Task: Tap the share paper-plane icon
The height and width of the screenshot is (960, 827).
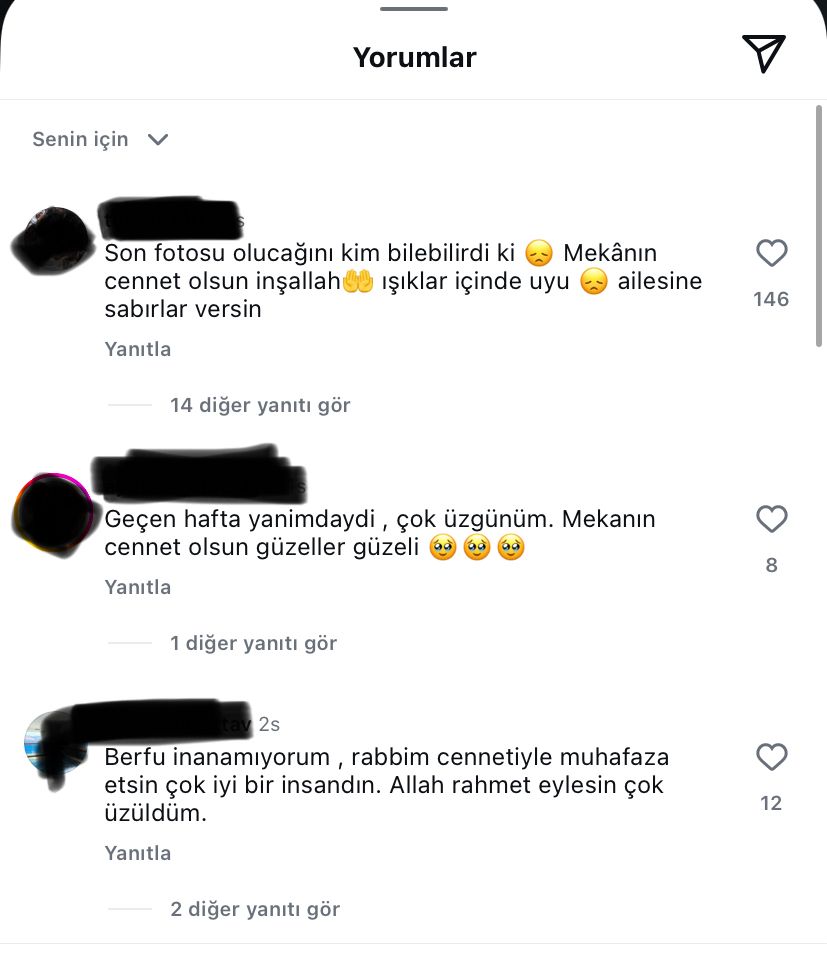Action: [763, 54]
